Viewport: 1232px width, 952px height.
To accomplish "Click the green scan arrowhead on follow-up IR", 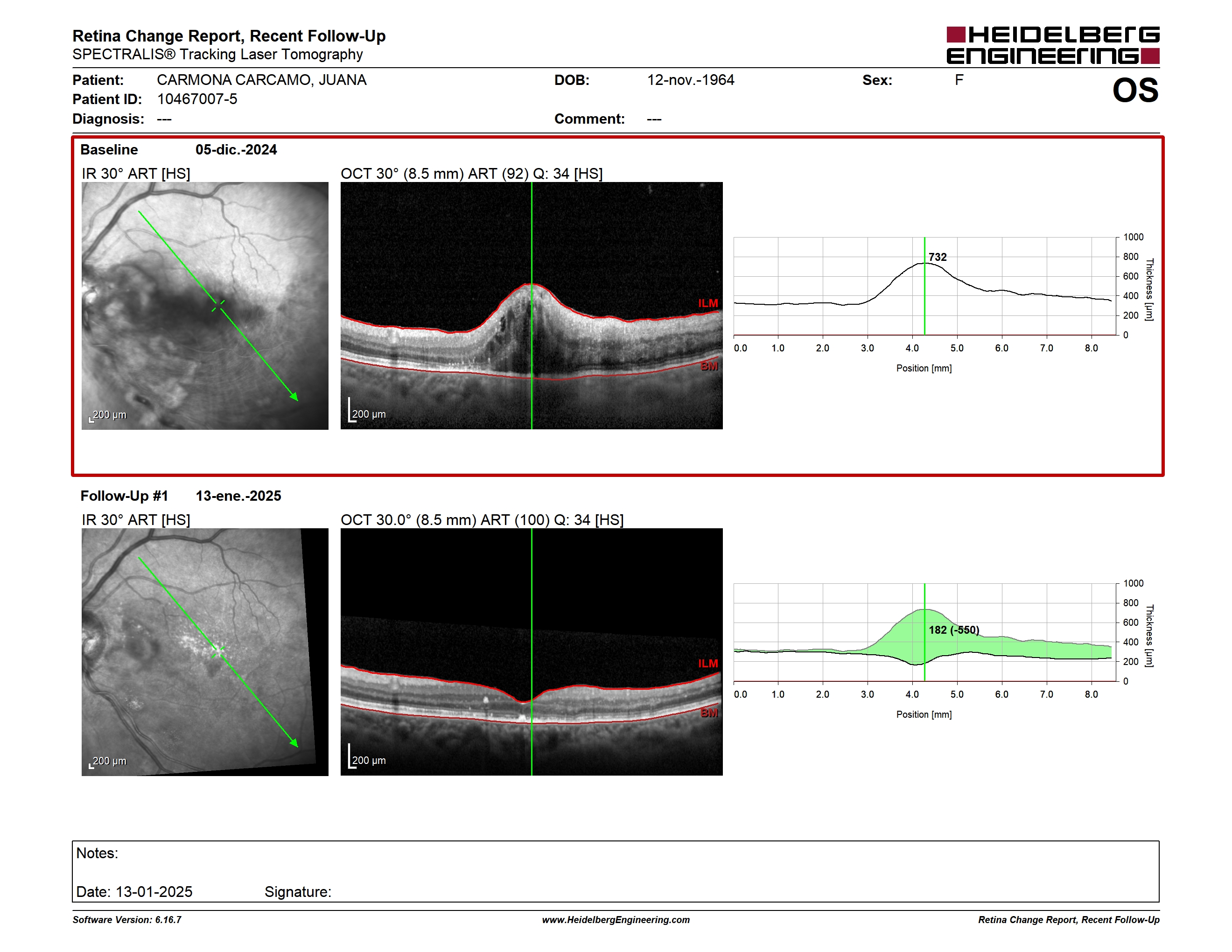I will click(294, 743).
